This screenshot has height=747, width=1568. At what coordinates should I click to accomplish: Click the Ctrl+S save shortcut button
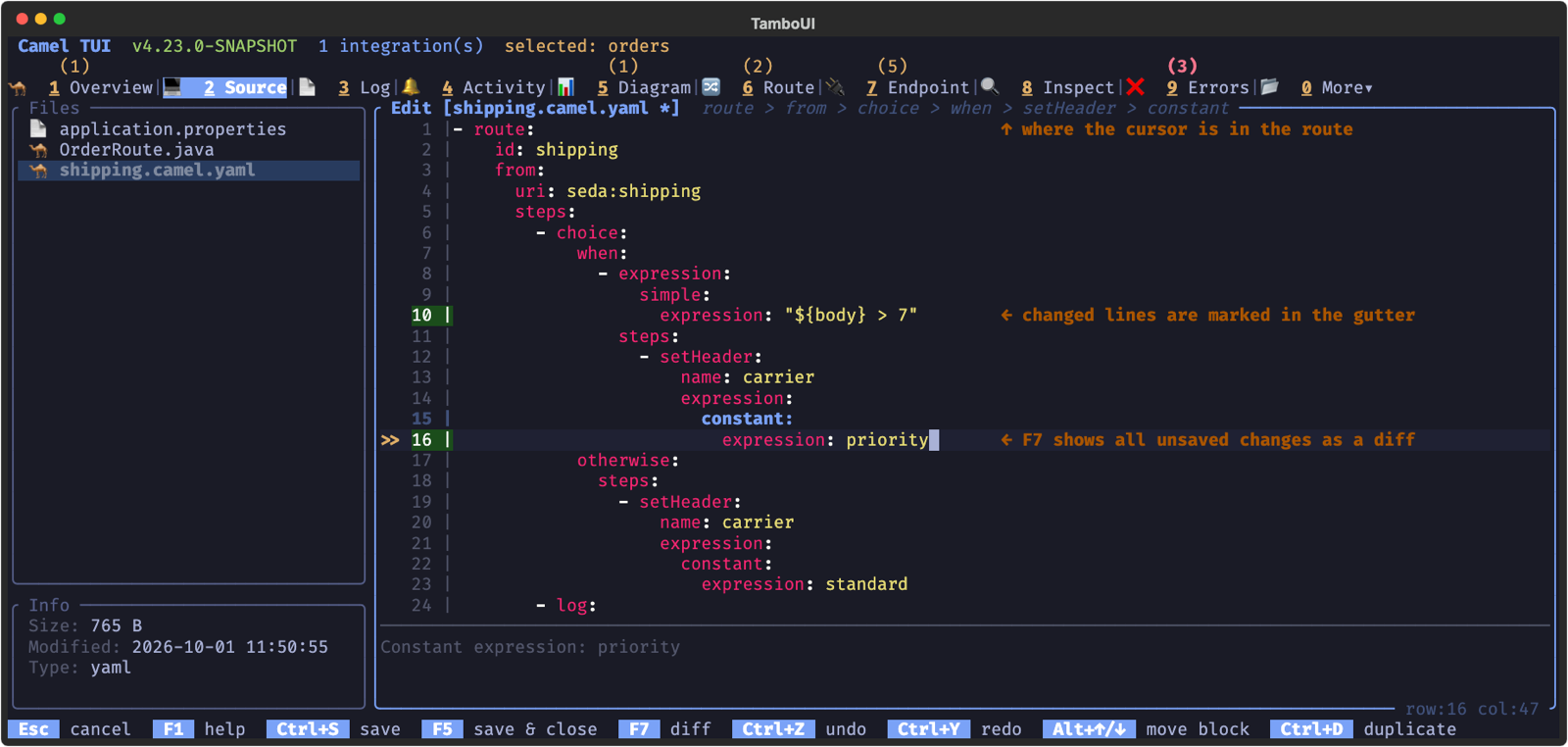pos(308,729)
